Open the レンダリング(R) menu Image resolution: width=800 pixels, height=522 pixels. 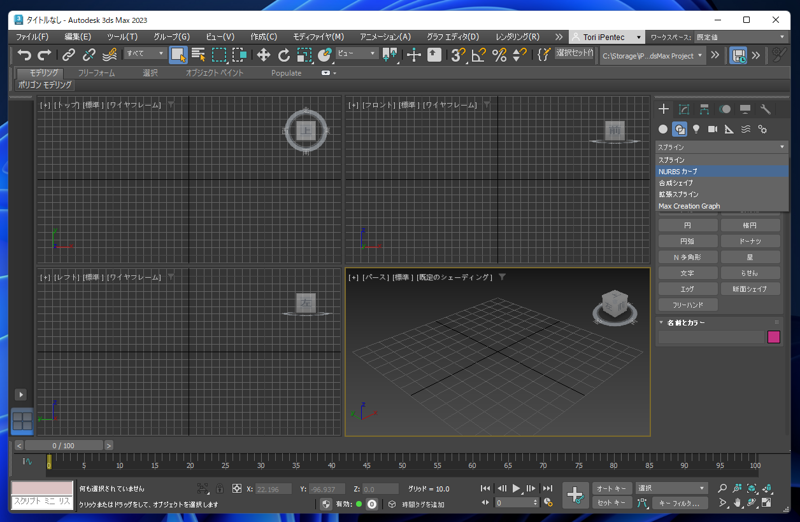click(x=517, y=37)
